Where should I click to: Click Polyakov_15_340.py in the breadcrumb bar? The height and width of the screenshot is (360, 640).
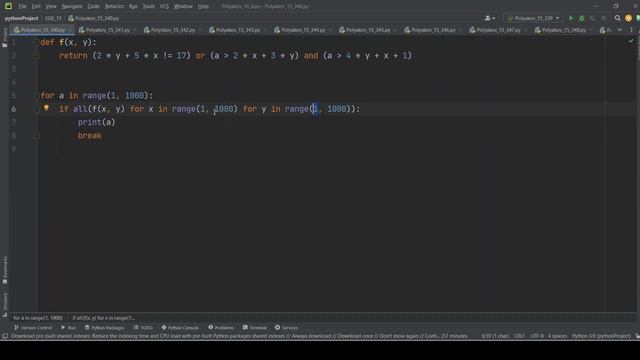[94, 18]
